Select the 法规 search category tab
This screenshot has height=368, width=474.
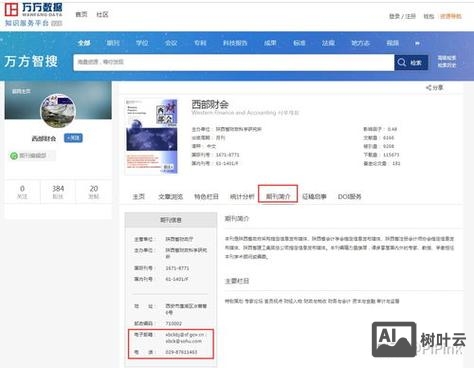[x=328, y=43]
